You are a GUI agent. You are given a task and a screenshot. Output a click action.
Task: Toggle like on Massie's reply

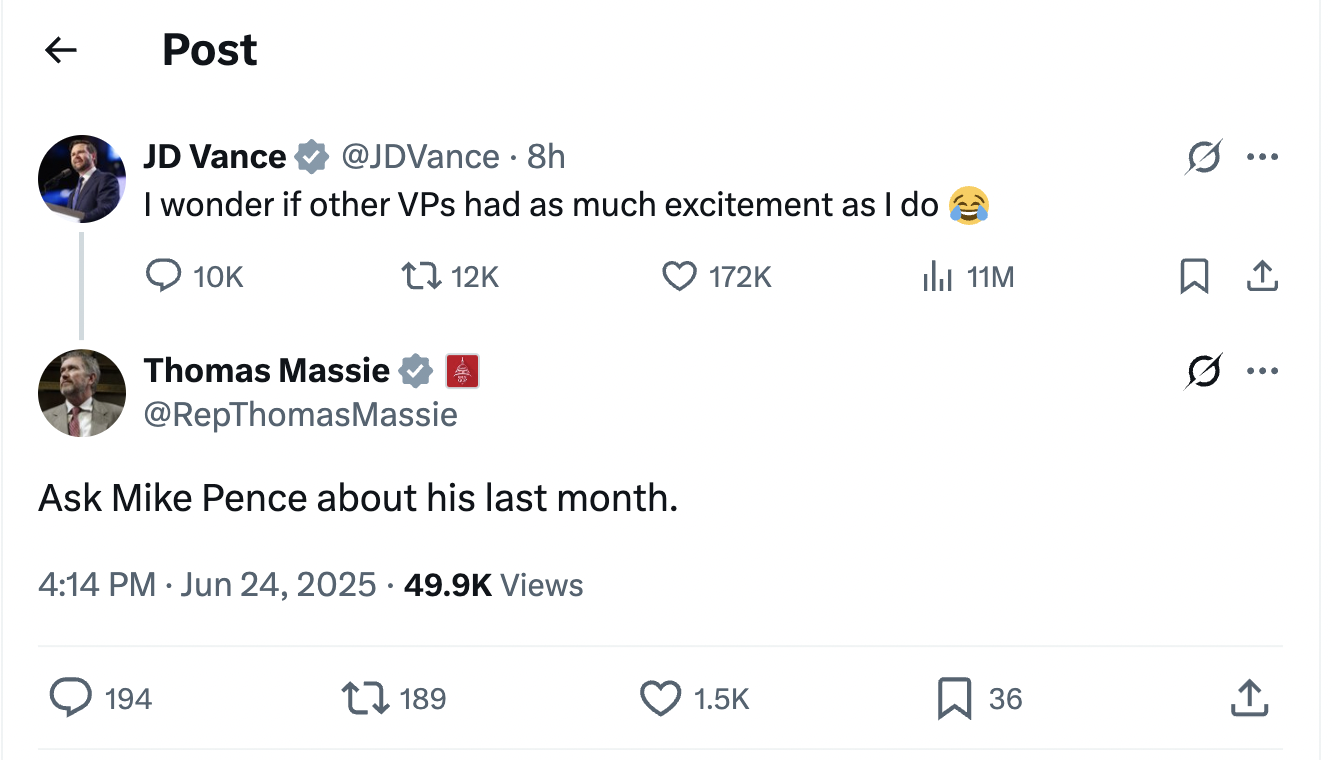[660, 699]
